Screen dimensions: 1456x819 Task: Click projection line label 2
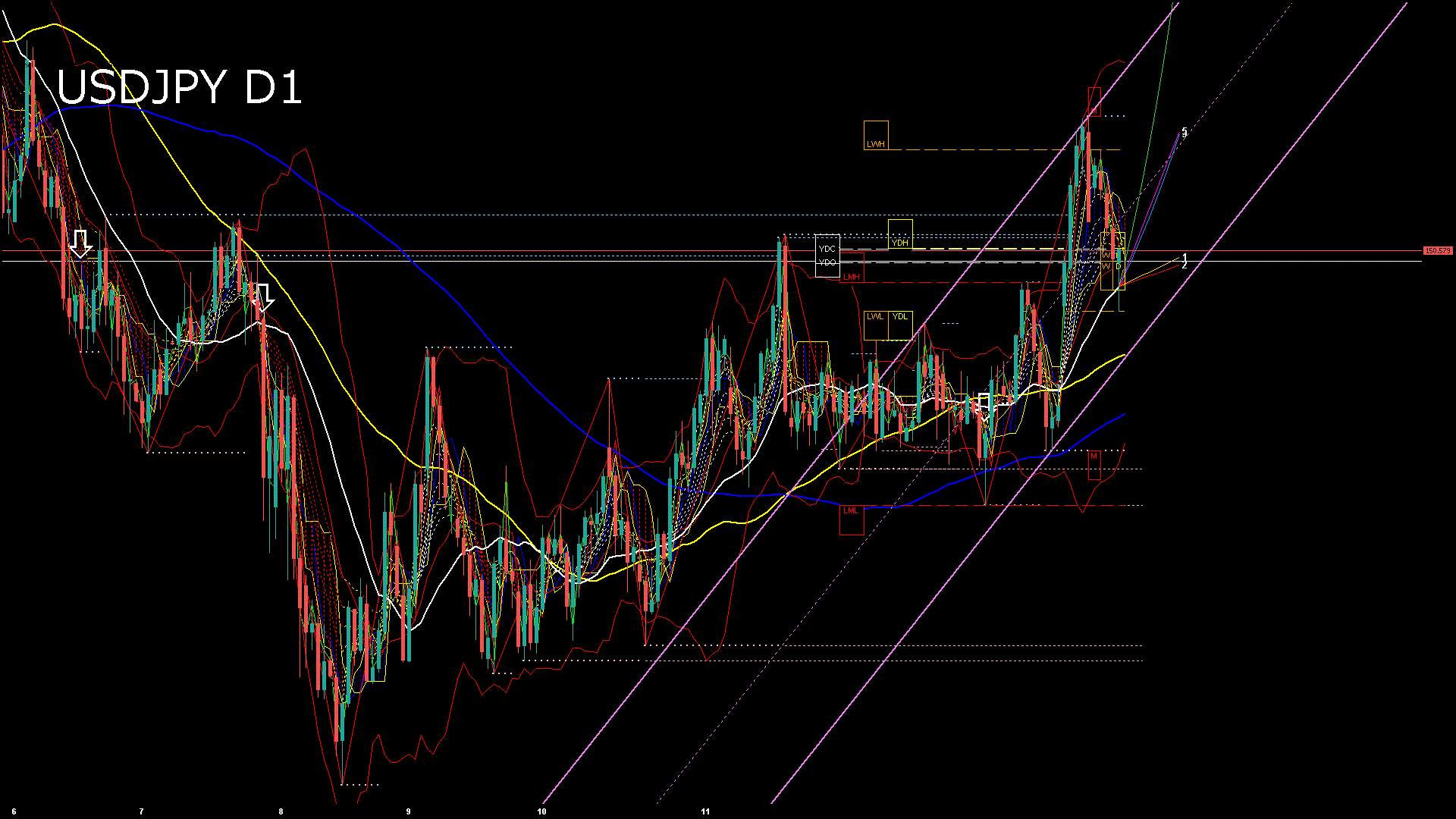(1185, 266)
